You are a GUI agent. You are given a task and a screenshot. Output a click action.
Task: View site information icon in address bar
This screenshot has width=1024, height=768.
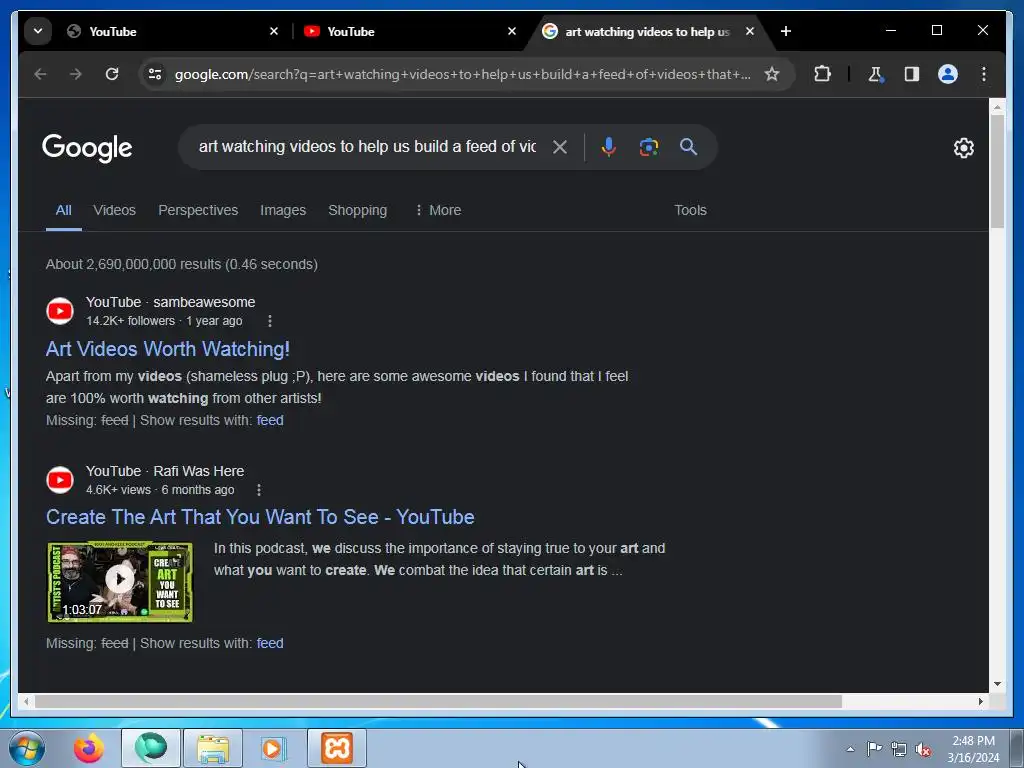tap(155, 74)
